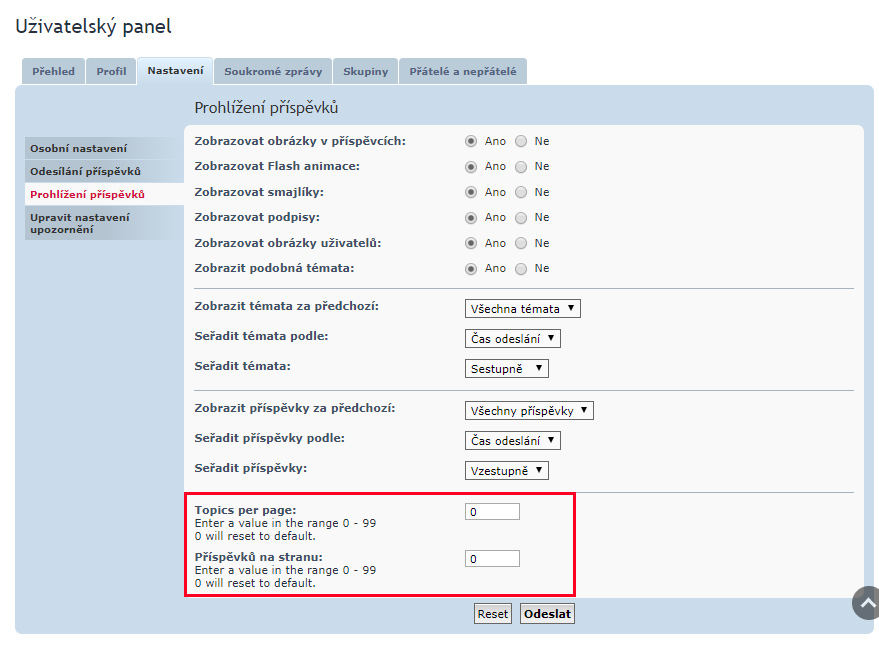
Task: Click the Zobrazit příspěvky za předchozí label
Action: [x=295, y=408]
